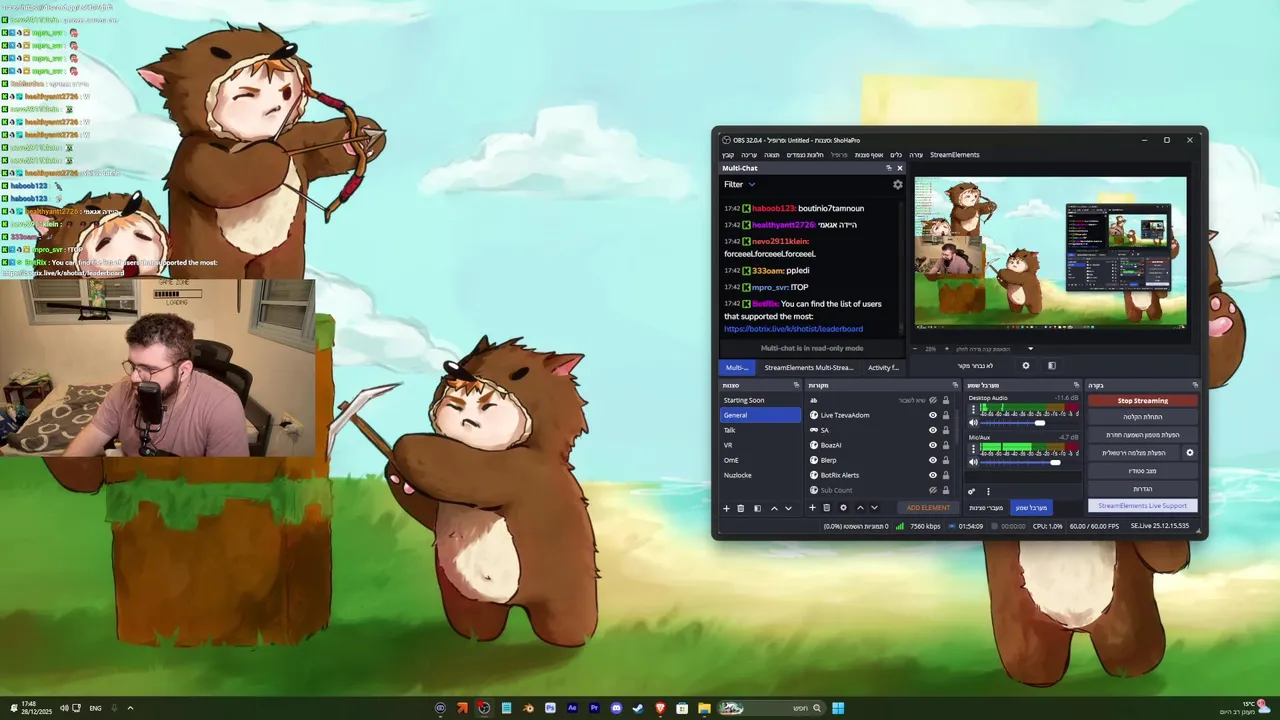
Task: Open Windows Start menu
Action: coord(838,708)
